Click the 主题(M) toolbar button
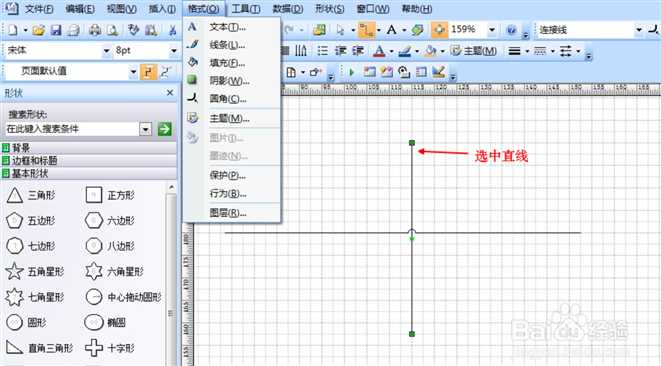The height and width of the screenshot is (366, 661). point(473,51)
